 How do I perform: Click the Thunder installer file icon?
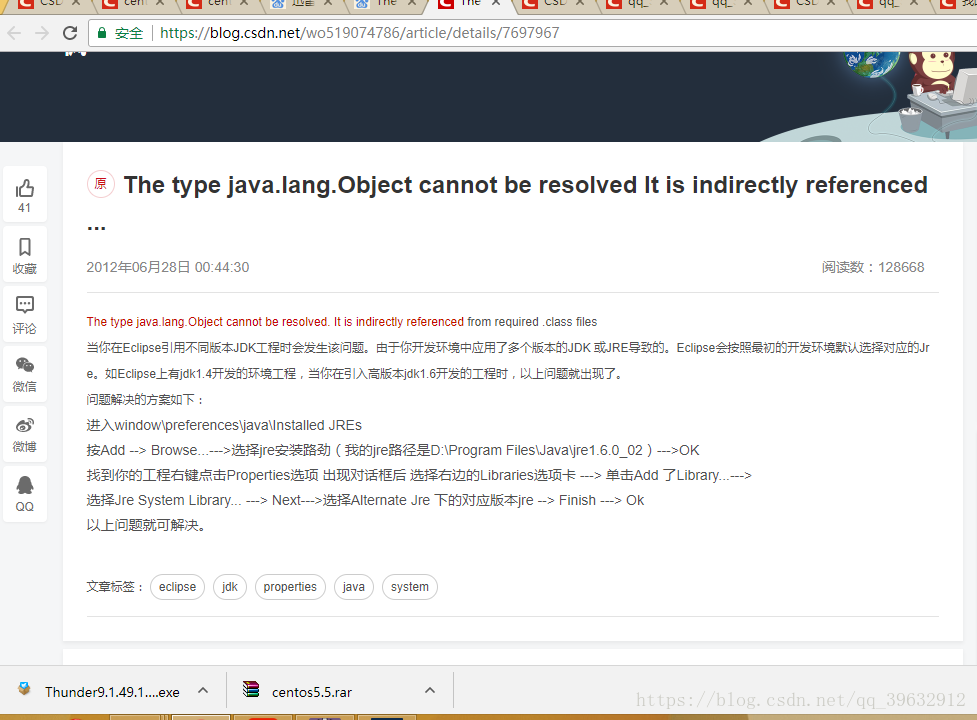24,689
